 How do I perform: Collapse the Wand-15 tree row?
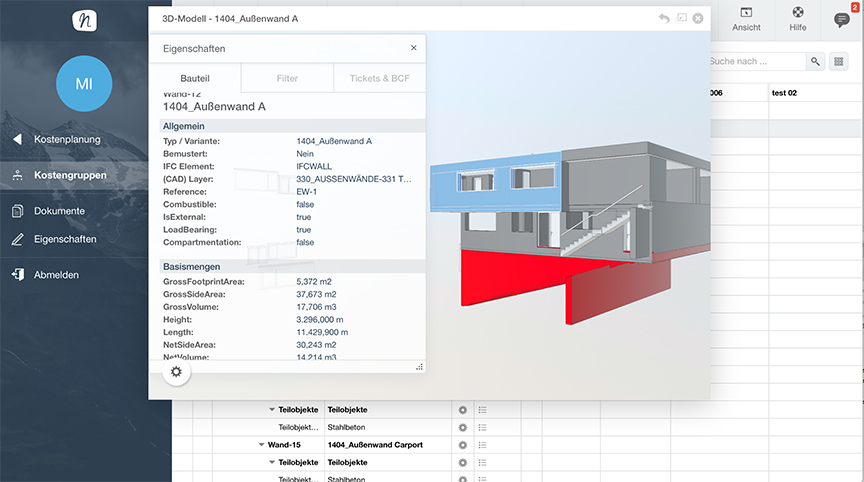261,444
